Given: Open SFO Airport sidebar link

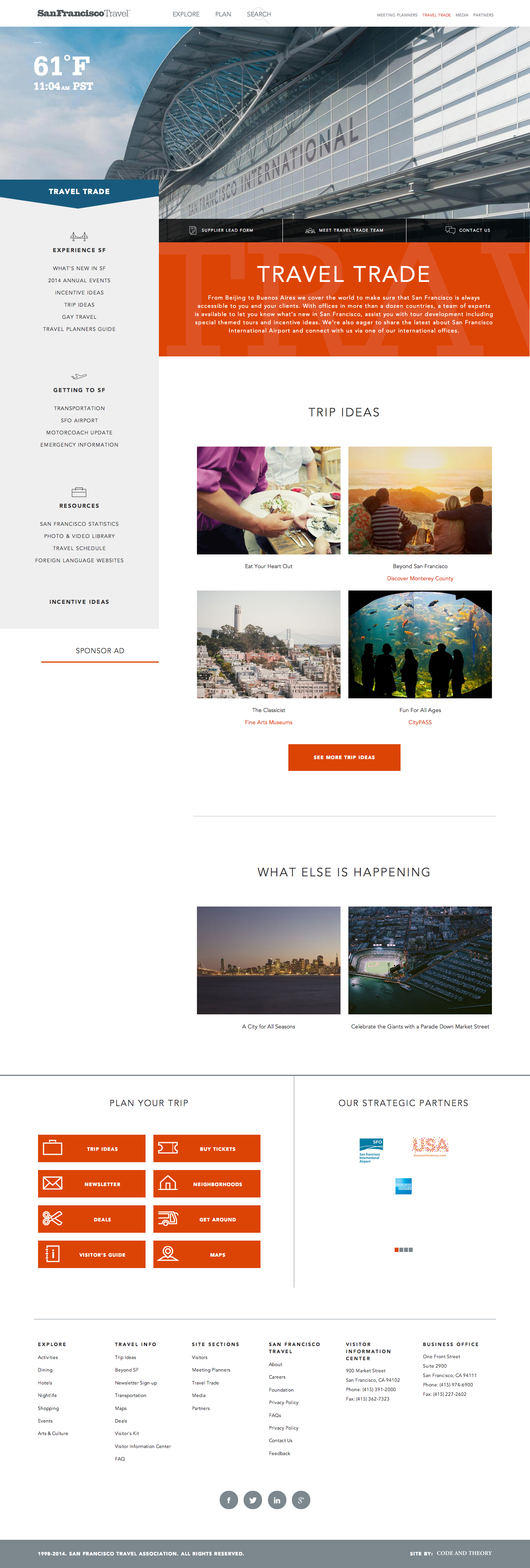Looking at the screenshot, I should (x=79, y=421).
